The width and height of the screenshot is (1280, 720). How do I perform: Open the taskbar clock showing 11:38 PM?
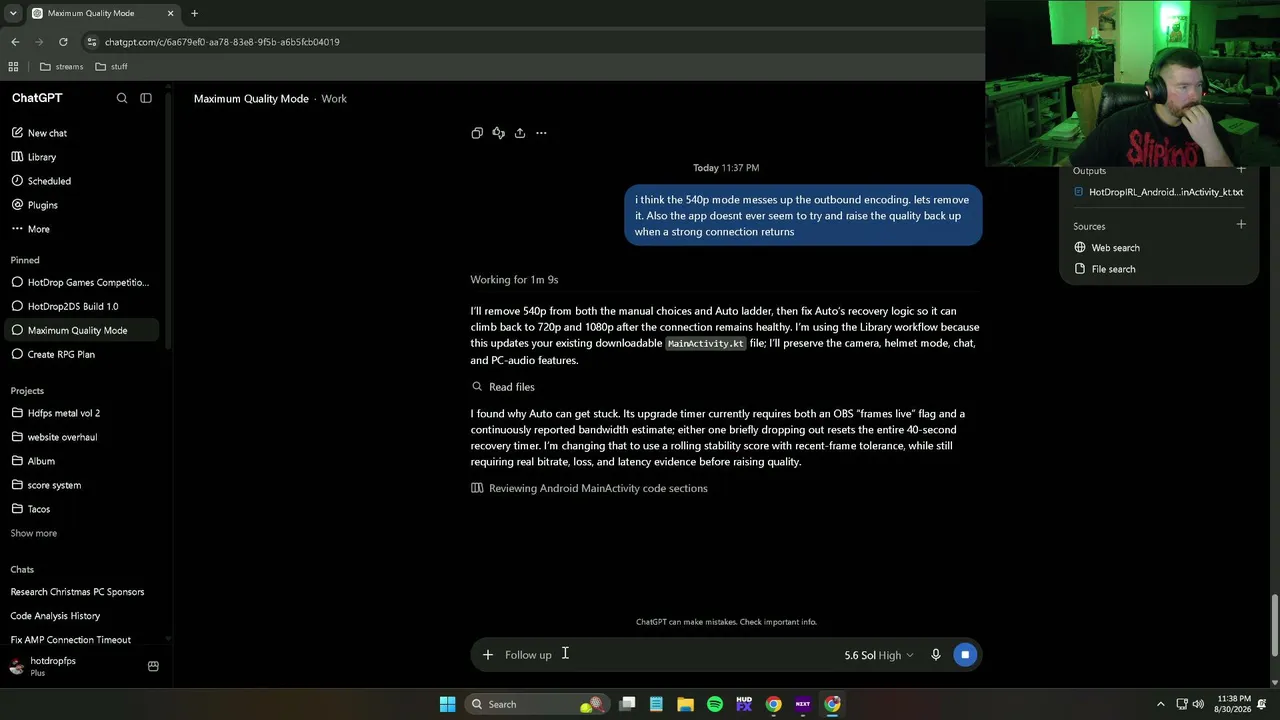[x=1234, y=704]
